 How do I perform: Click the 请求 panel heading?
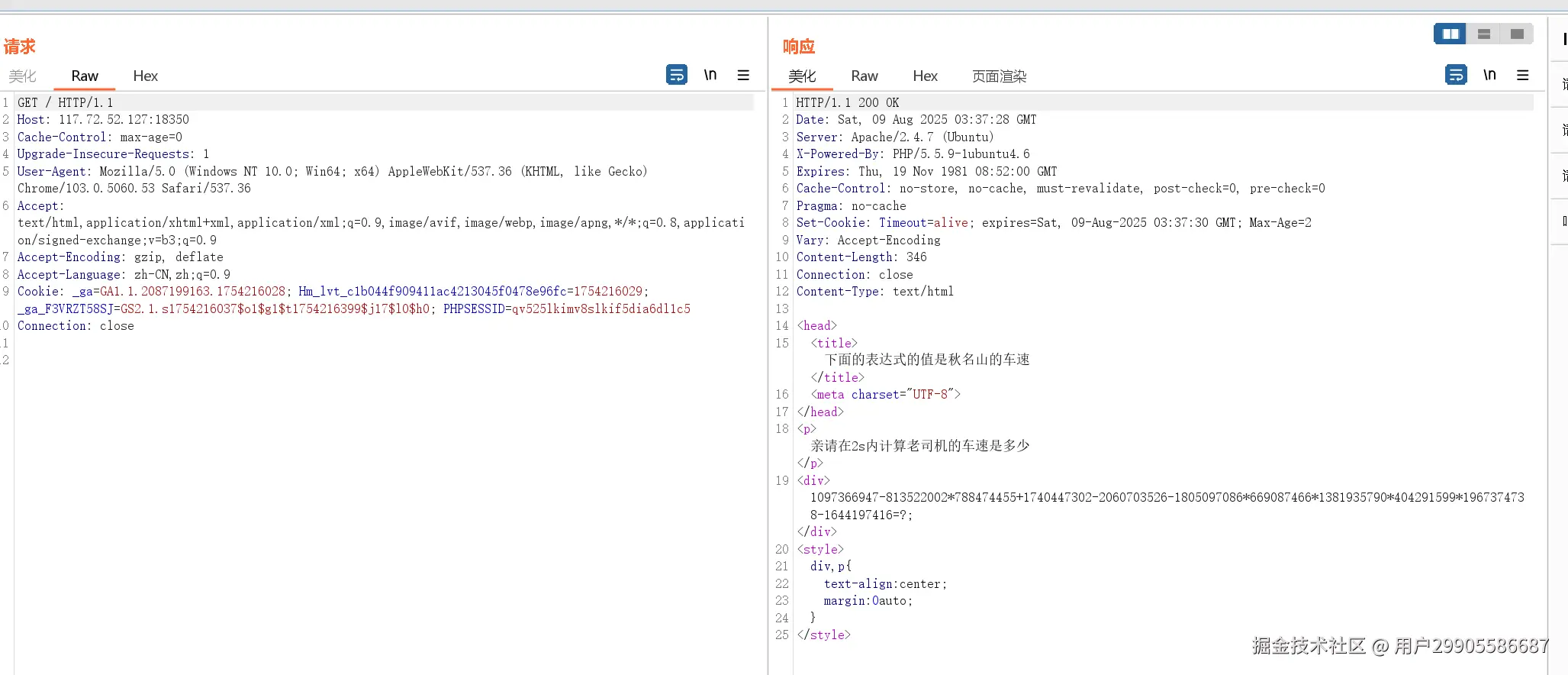pos(19,47)
